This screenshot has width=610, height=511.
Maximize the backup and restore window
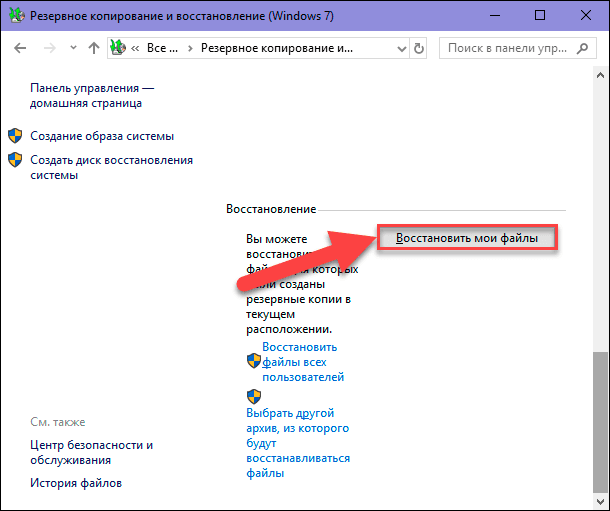click(540, 16)
